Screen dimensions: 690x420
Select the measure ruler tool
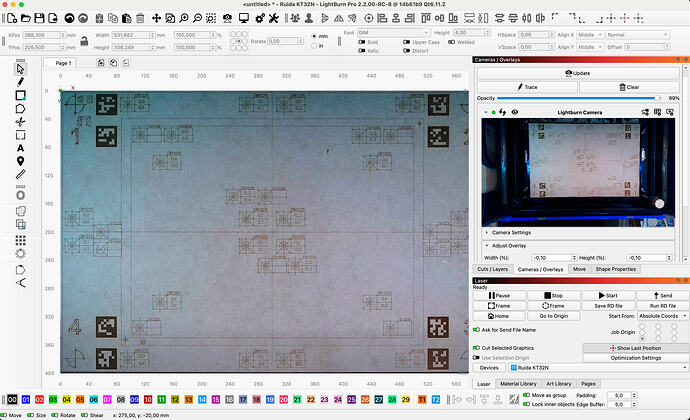pyautogui.click(x=20, y=174)
